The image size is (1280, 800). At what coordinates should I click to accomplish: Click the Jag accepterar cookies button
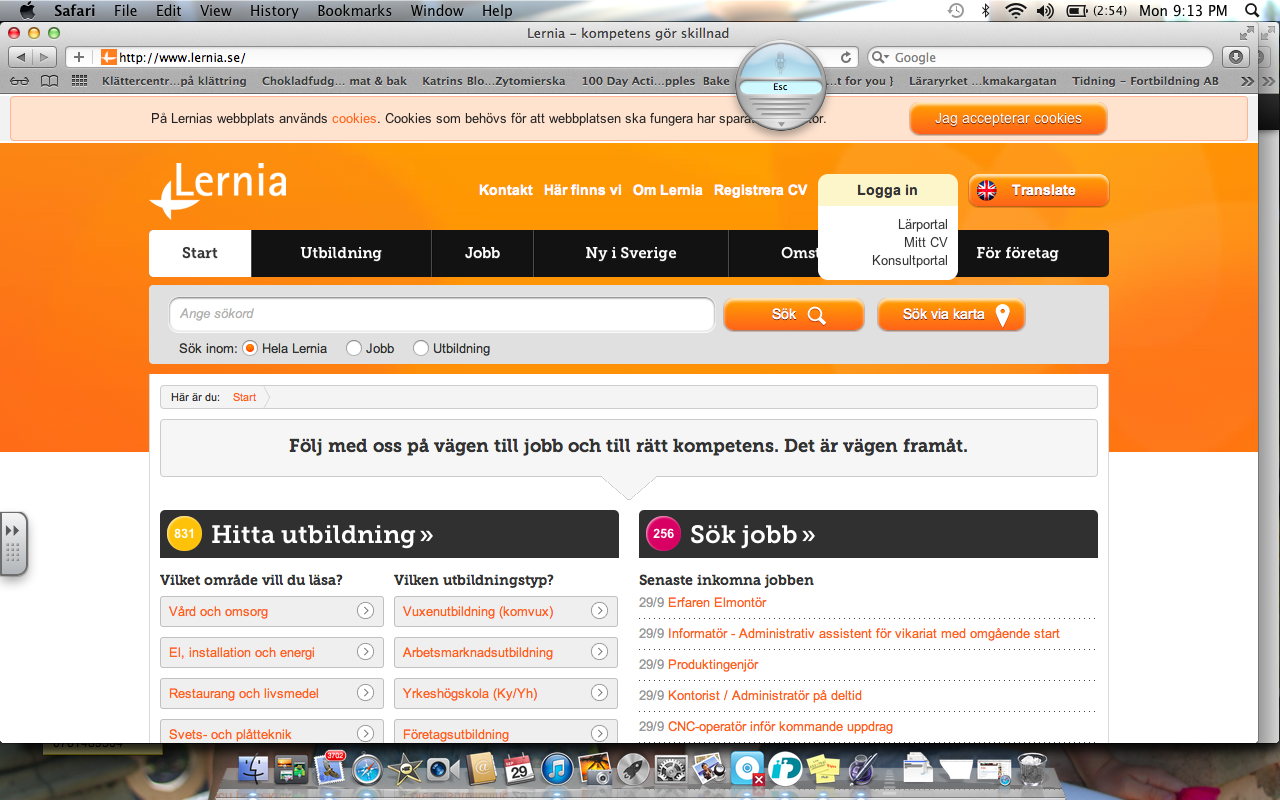(x=1008, y=119)
